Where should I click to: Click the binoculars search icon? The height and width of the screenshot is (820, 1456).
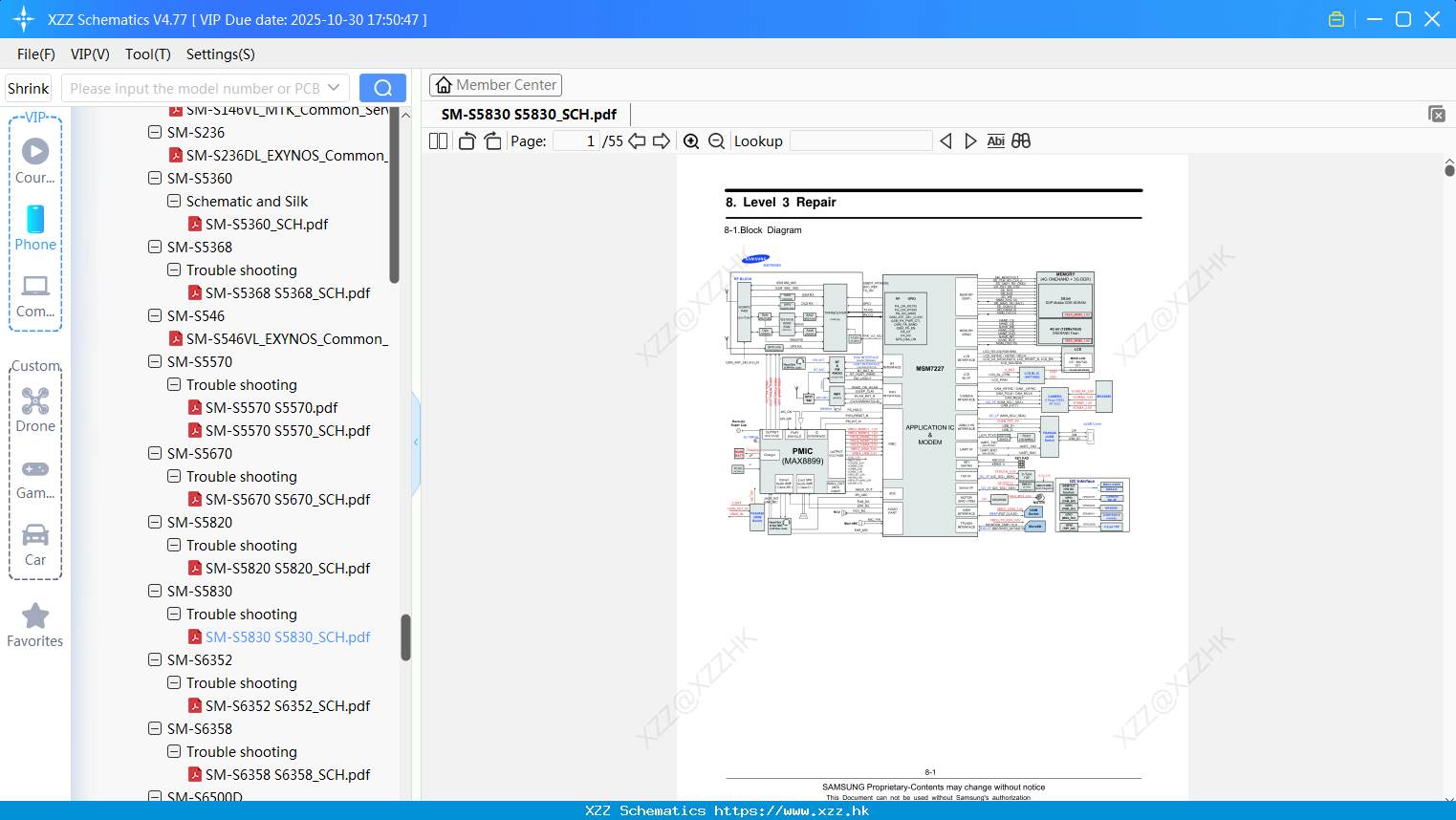coord(1021,140)
